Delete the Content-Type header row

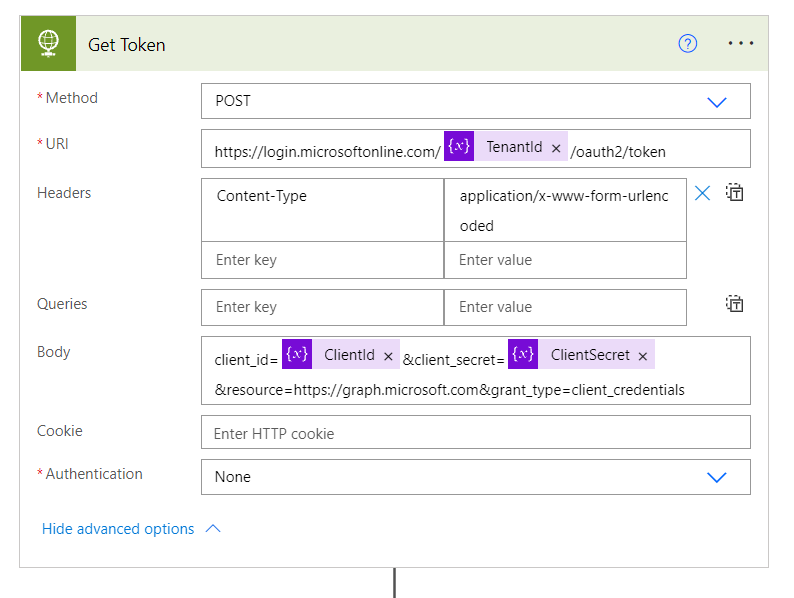(x=702, y=193)
